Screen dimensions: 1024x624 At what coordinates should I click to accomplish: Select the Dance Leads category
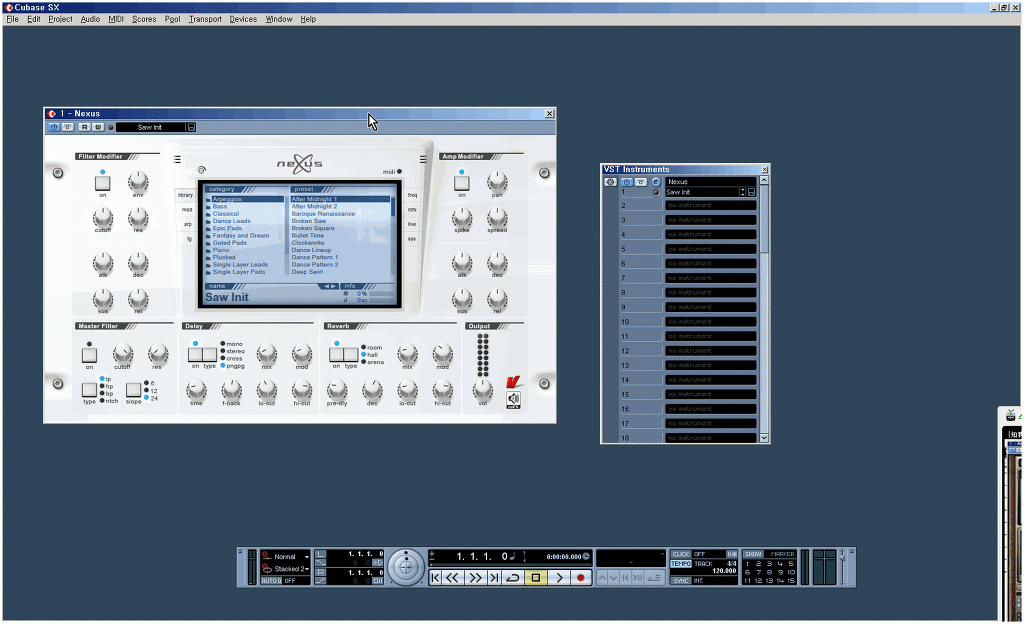point(232,221)
